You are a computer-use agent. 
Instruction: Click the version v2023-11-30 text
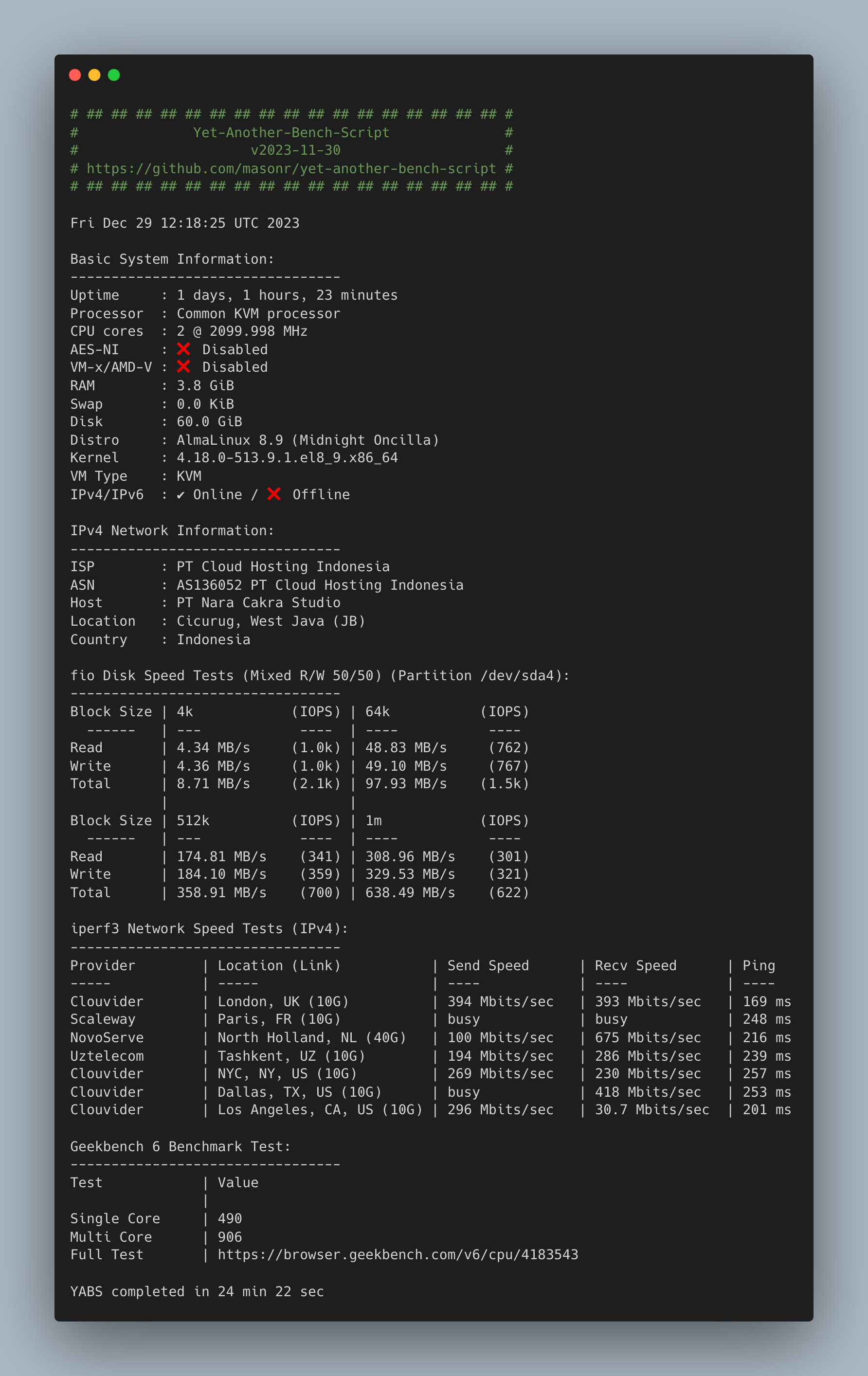pos(295,150)
